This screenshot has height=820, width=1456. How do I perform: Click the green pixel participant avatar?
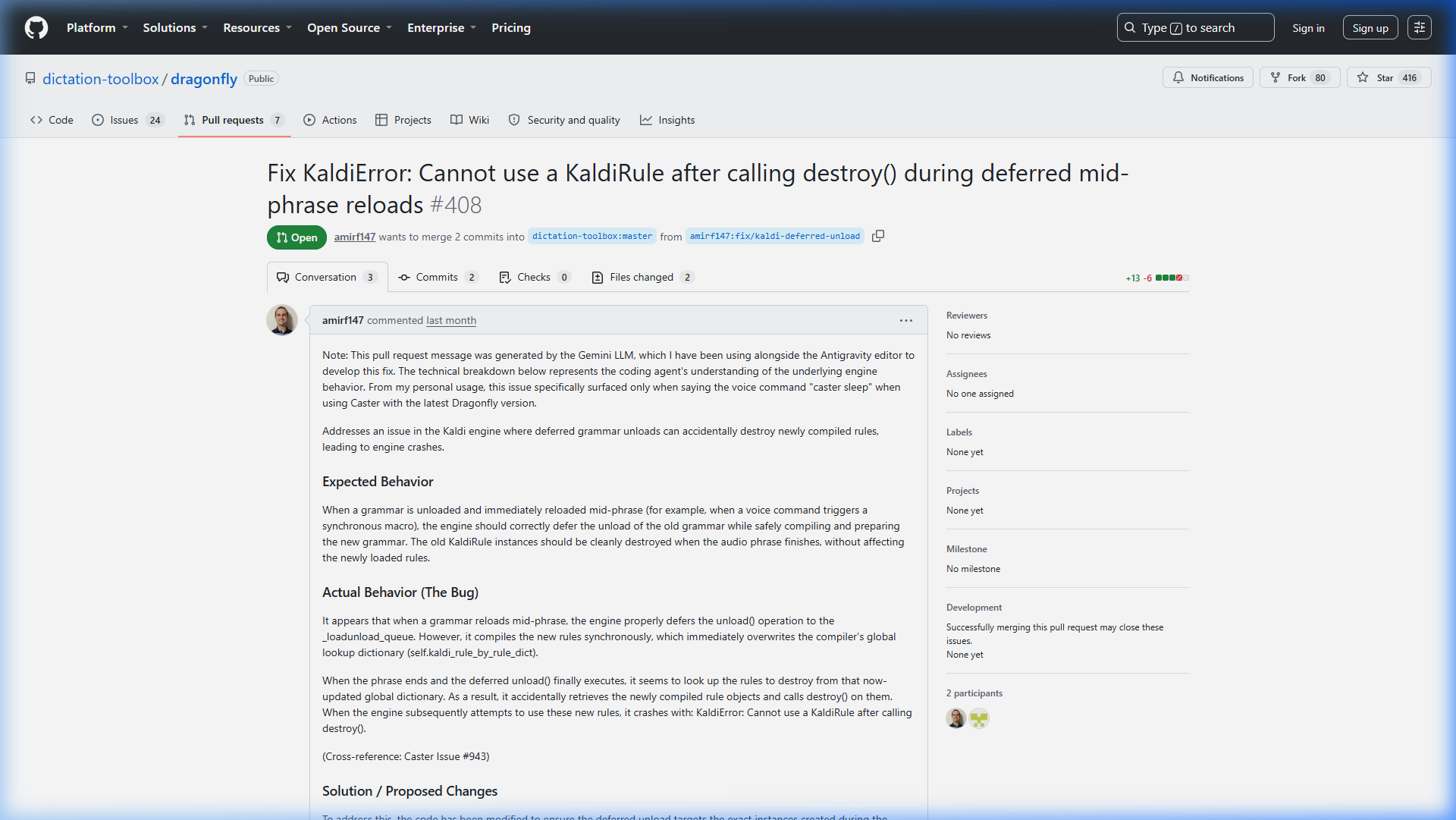pyautogui.click(x=980, y=718)
